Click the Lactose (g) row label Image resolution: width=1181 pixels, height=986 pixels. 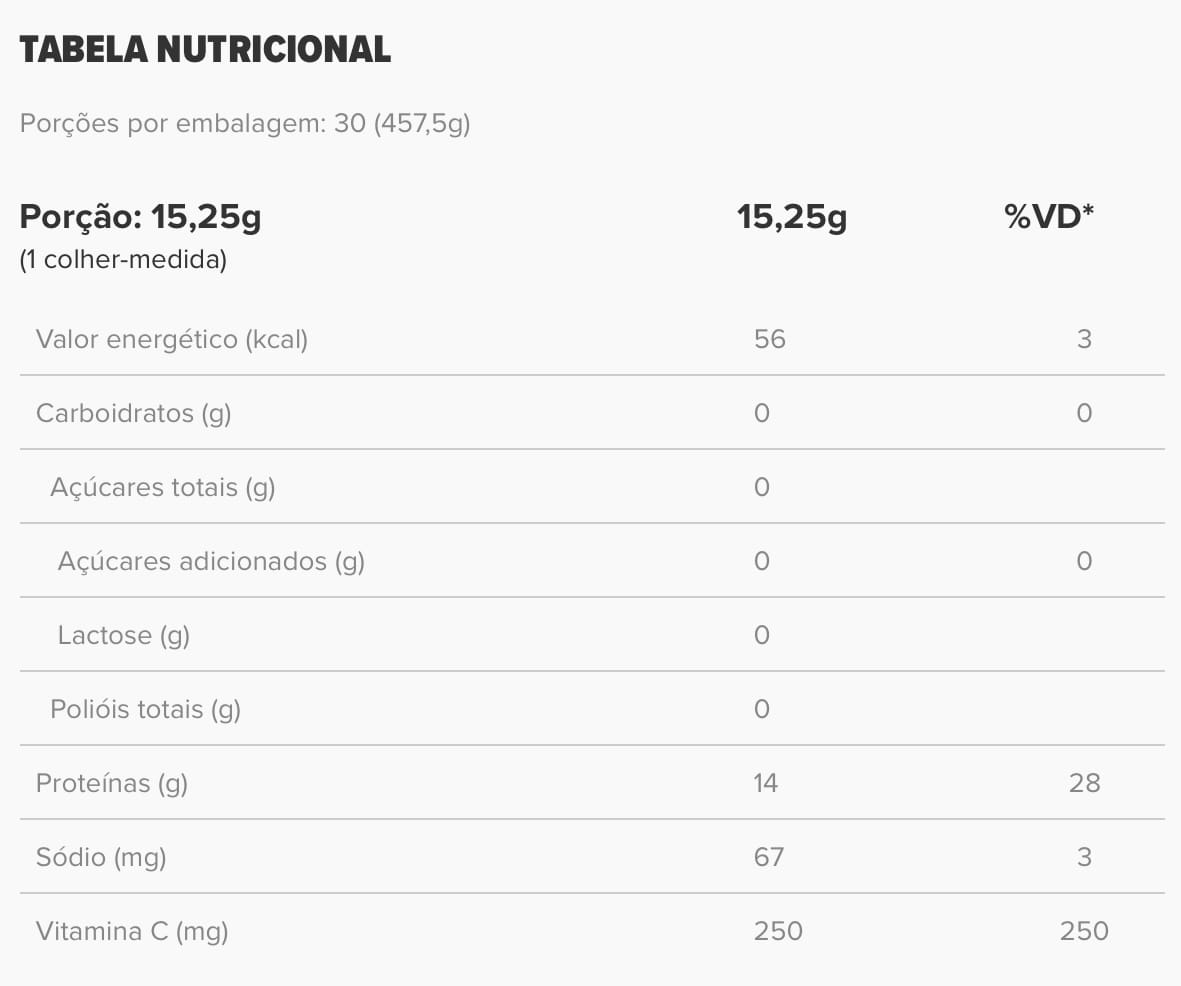coord(123,635)
